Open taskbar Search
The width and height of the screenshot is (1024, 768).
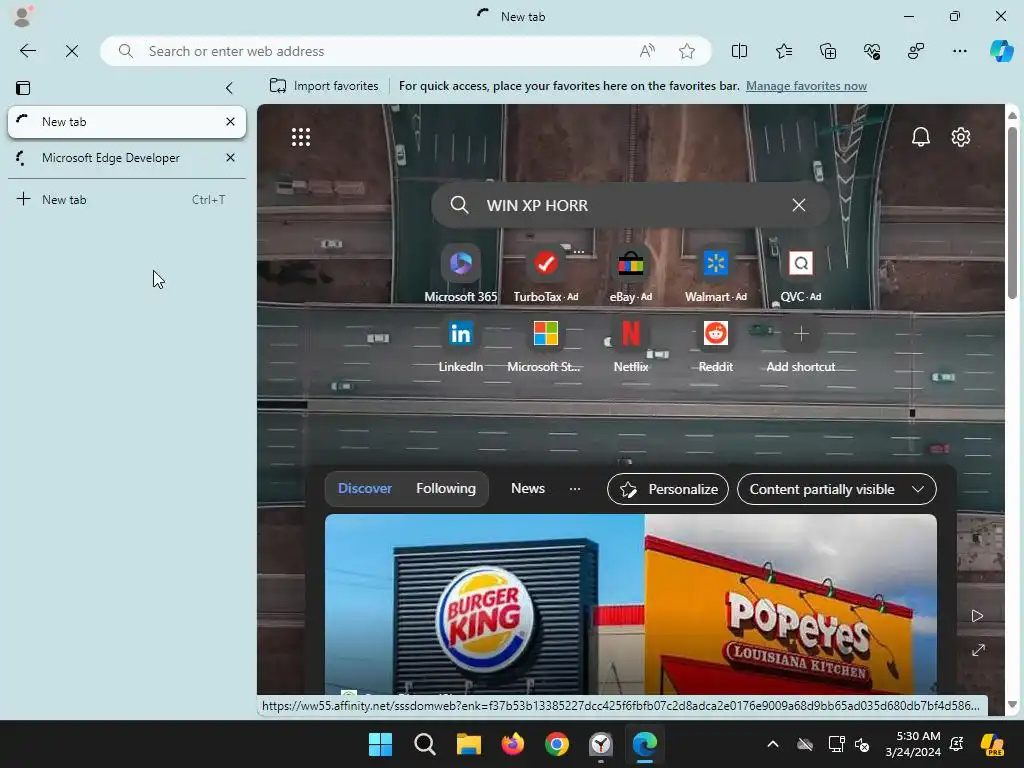pyautogui.click(x=424, y=744)
